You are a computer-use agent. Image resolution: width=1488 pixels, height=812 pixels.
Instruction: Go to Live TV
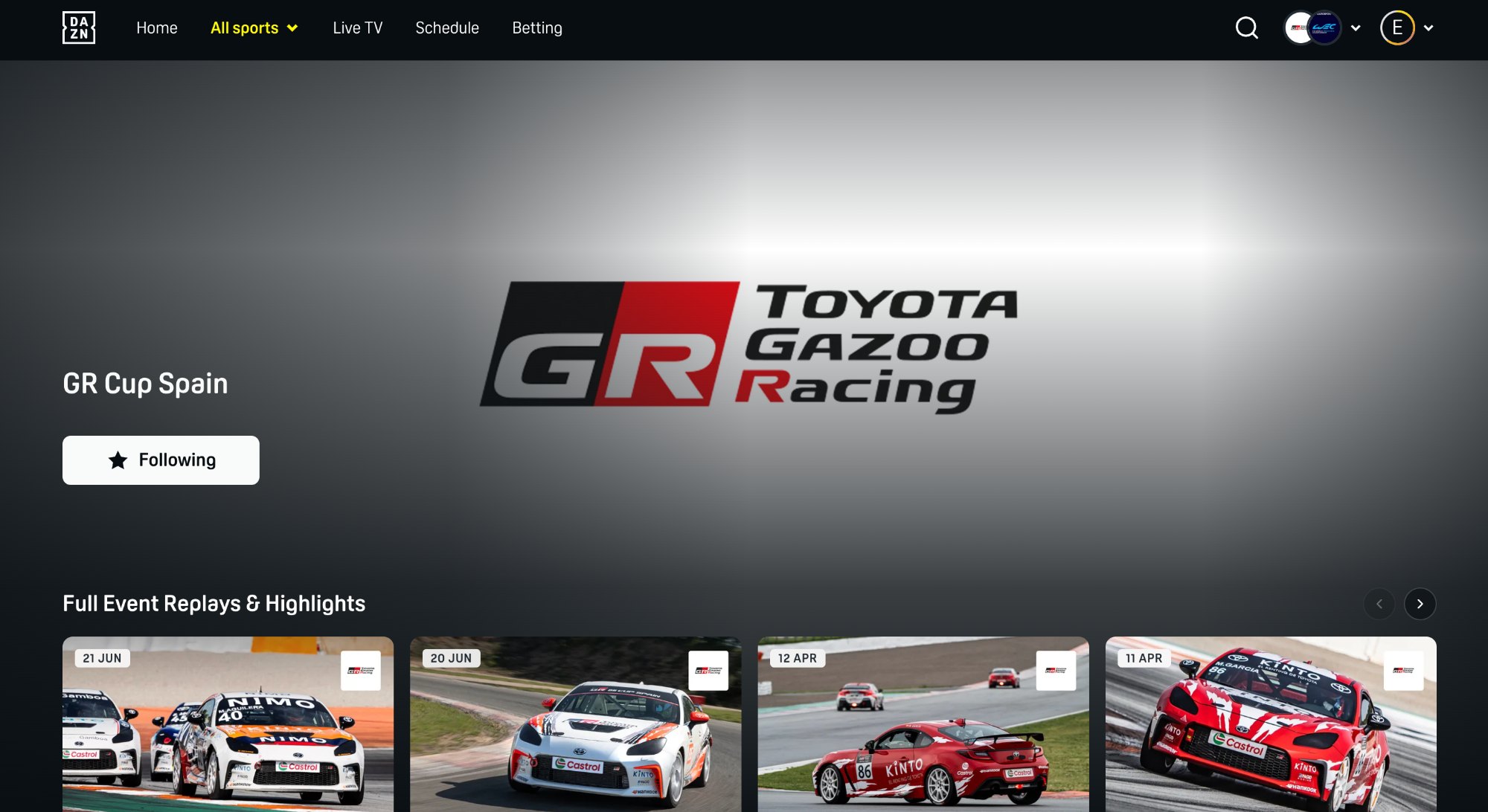tap(358, 28)
